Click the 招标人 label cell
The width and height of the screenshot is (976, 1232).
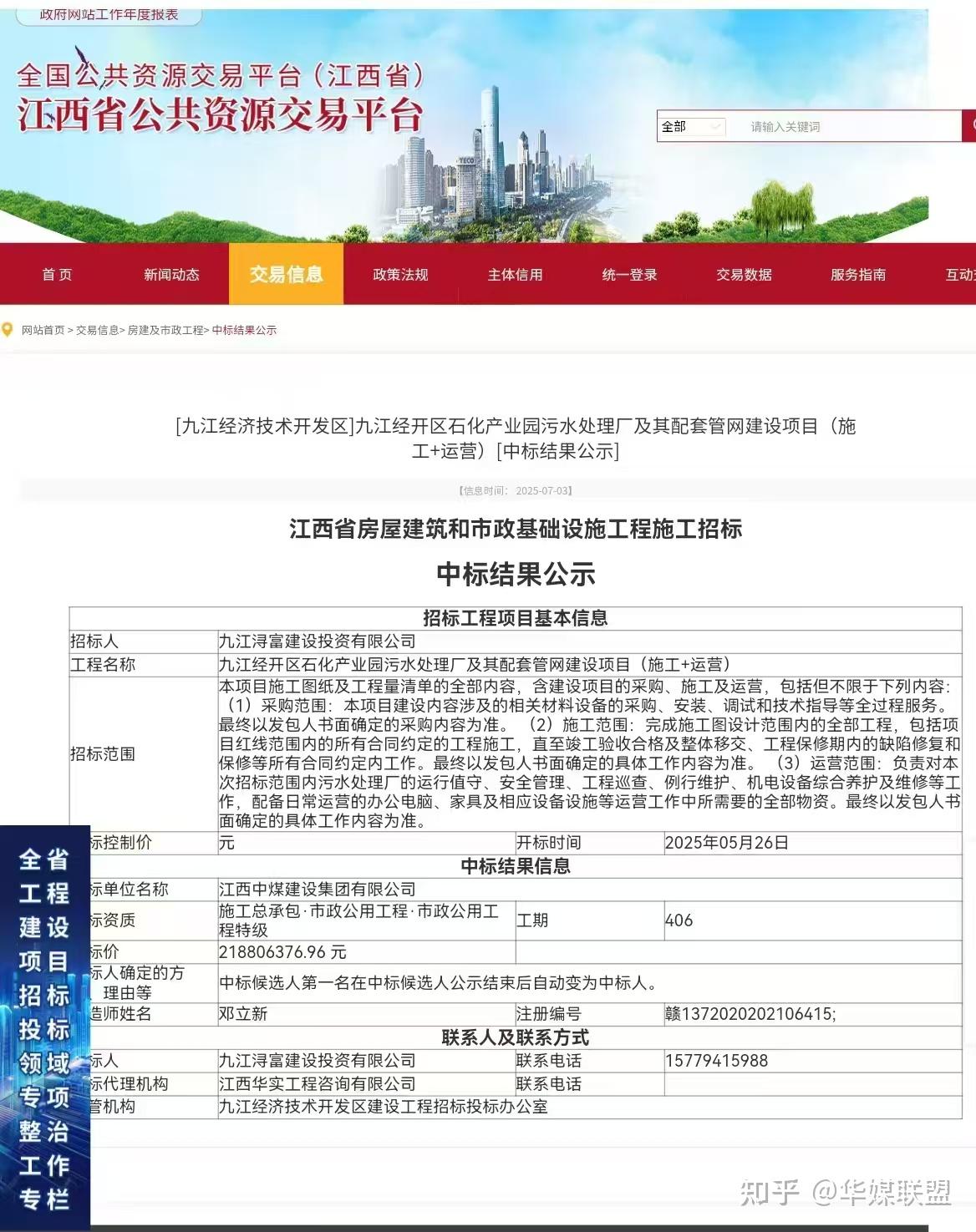[144, 641]
